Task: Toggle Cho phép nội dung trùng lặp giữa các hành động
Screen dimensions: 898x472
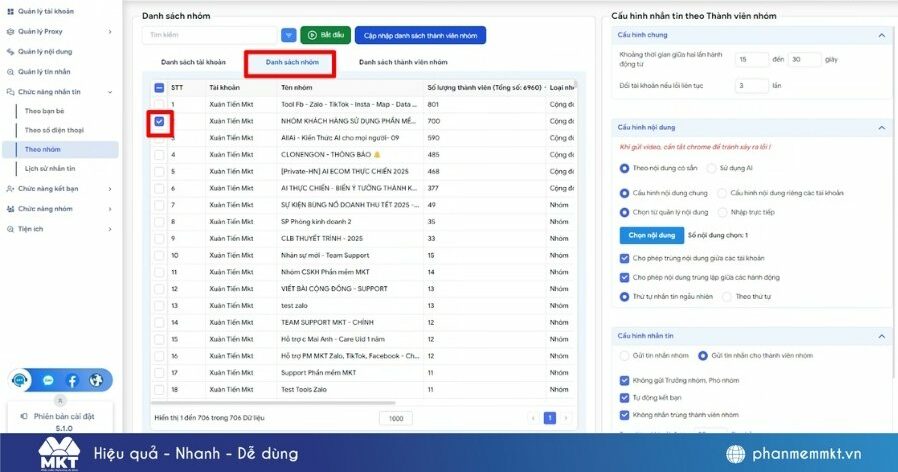Action: (x=624, y=277)
